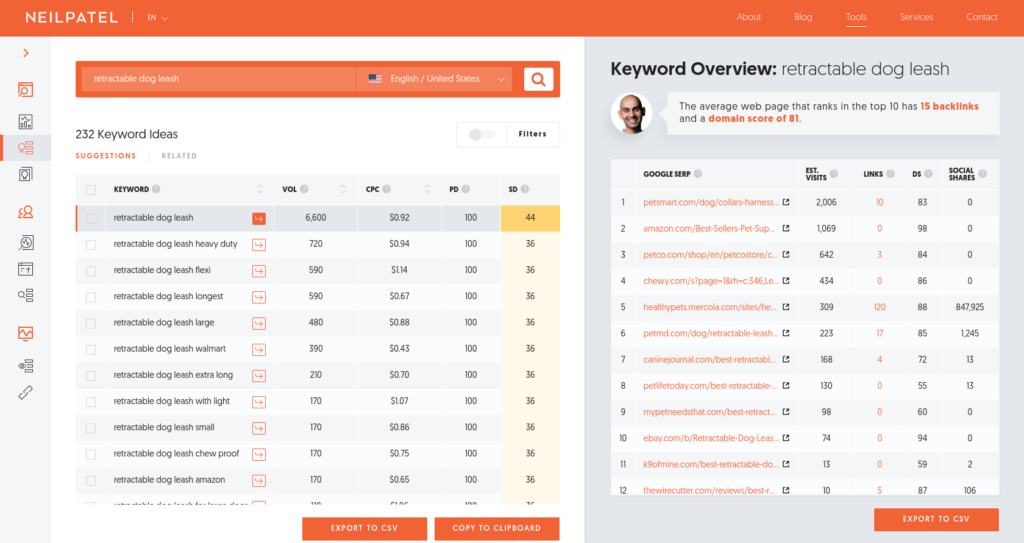
Task: Open external link icon for petco.com result
Action: 786,255
